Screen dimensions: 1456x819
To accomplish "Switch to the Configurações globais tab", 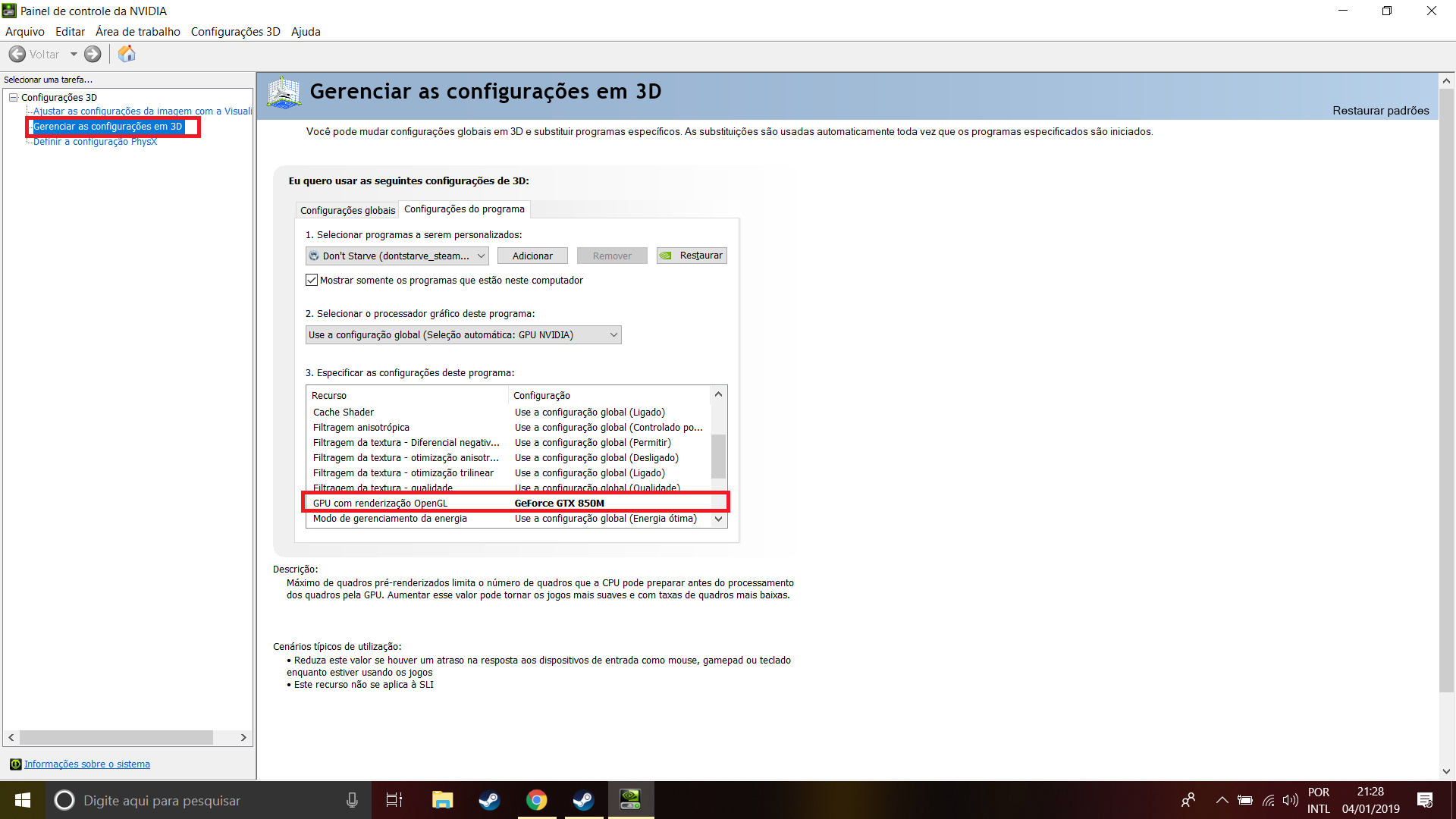I will [x=347, y=211].
